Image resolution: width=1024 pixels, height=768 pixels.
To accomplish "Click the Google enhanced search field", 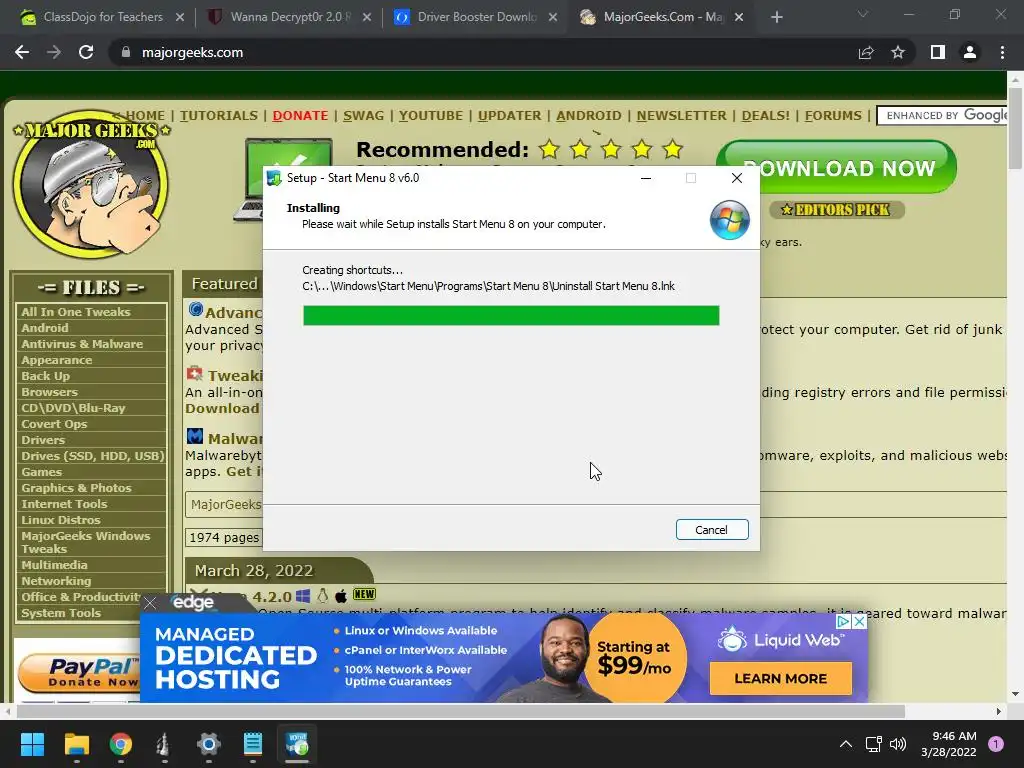I will click(942, 116).
